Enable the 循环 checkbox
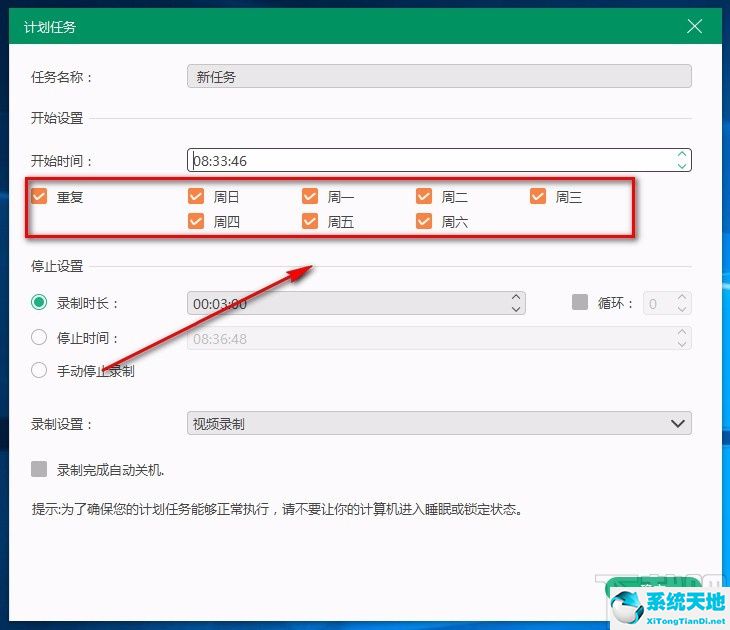This screenshot has width=730, height=630. click(580, 302)
